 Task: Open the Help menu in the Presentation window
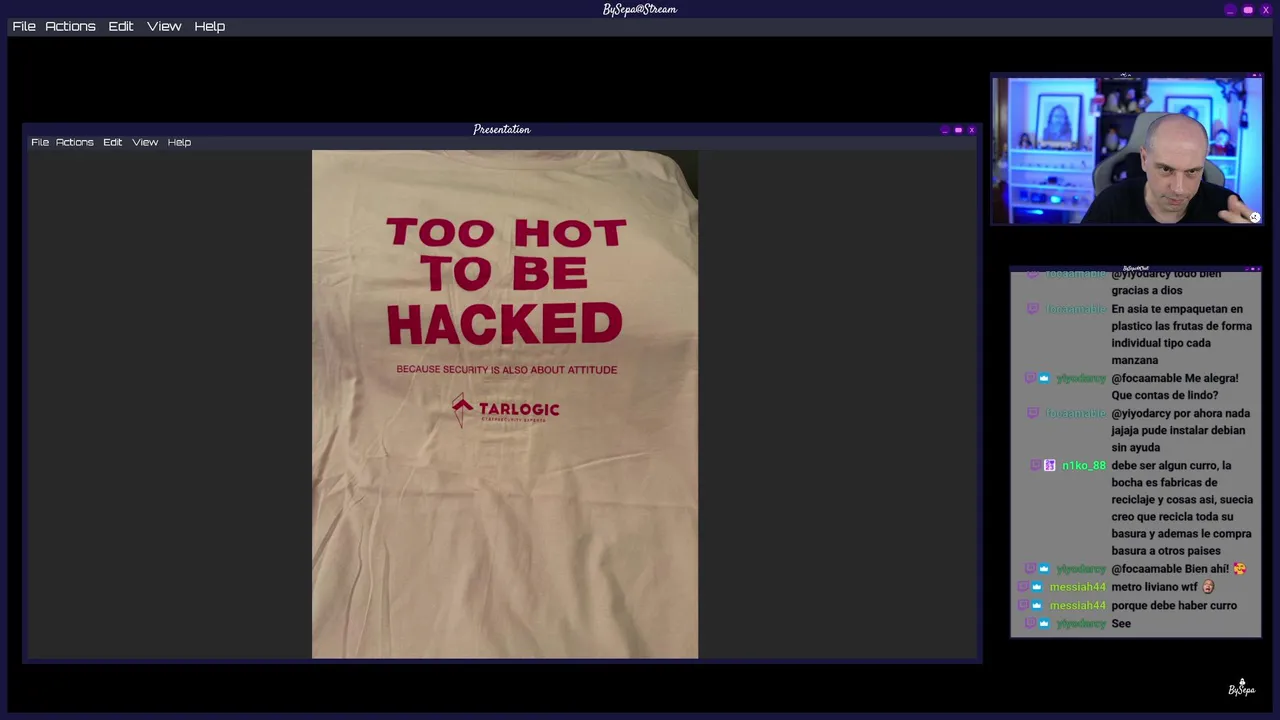point(179,142)
